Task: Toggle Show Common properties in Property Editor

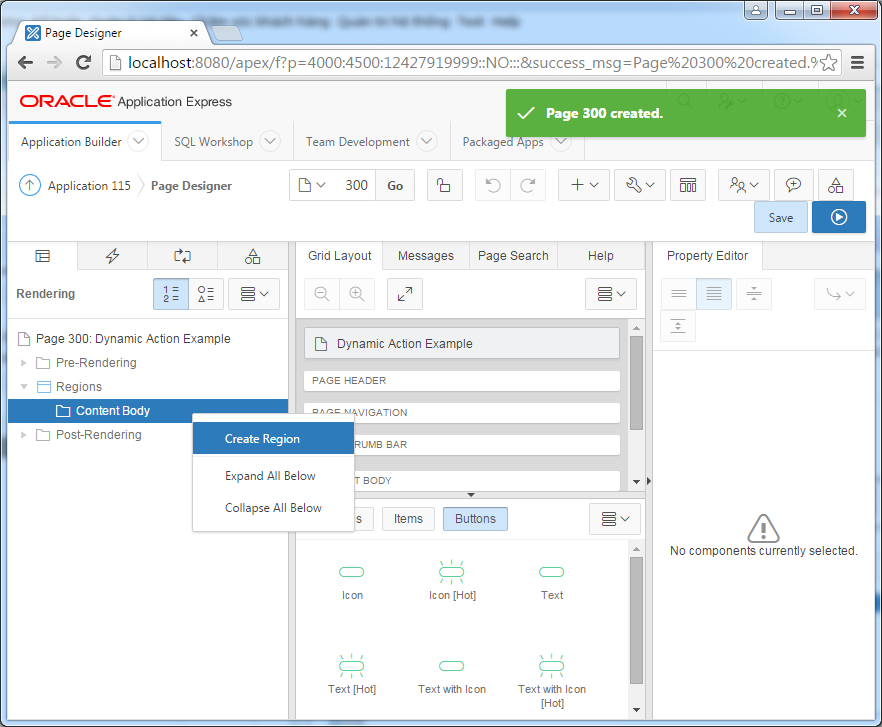Action: (x=679, y=294)
